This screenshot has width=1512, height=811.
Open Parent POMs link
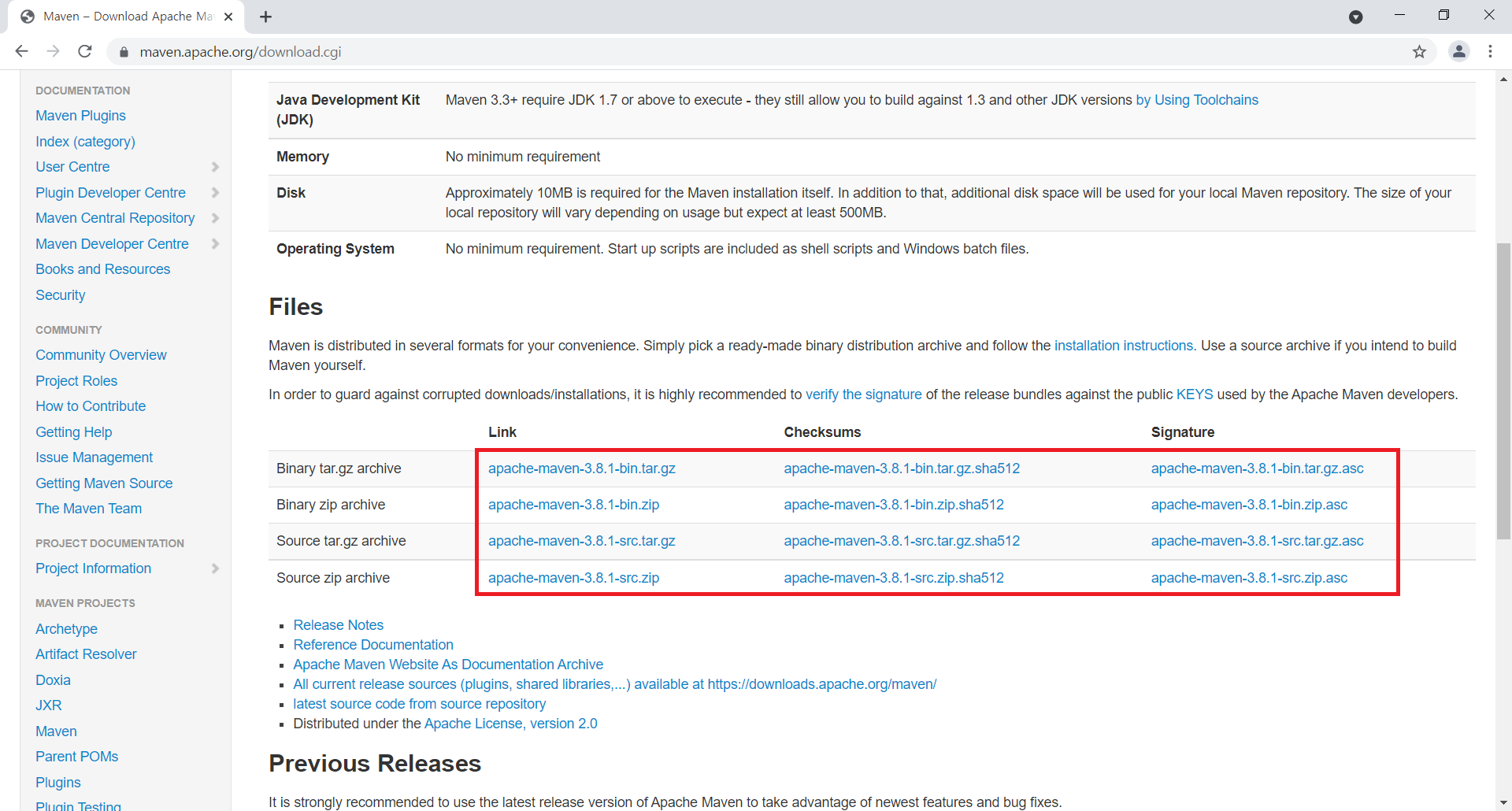pos(76,757)
